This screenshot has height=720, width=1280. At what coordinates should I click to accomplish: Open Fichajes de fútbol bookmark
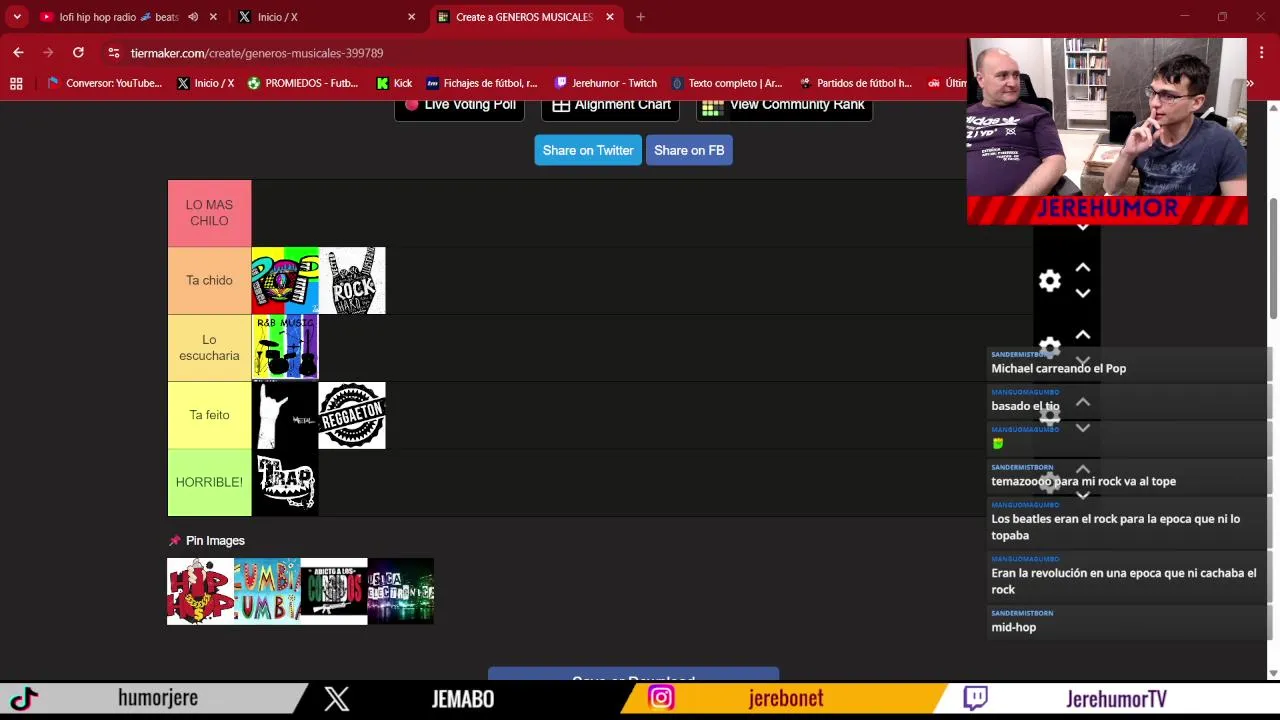point(482,83)
